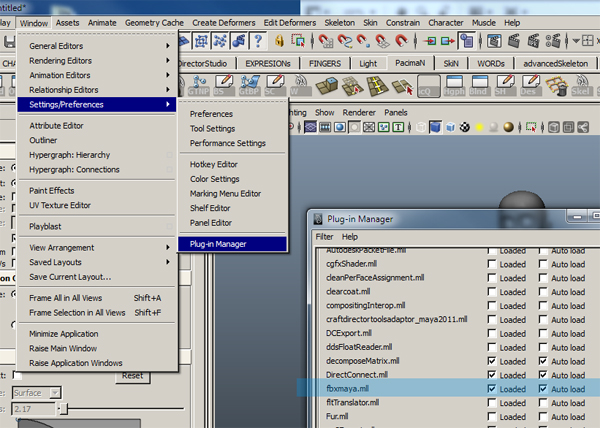Expand the Animation Editors submenu
Screen dimensions: 600x428
point(96,75)
